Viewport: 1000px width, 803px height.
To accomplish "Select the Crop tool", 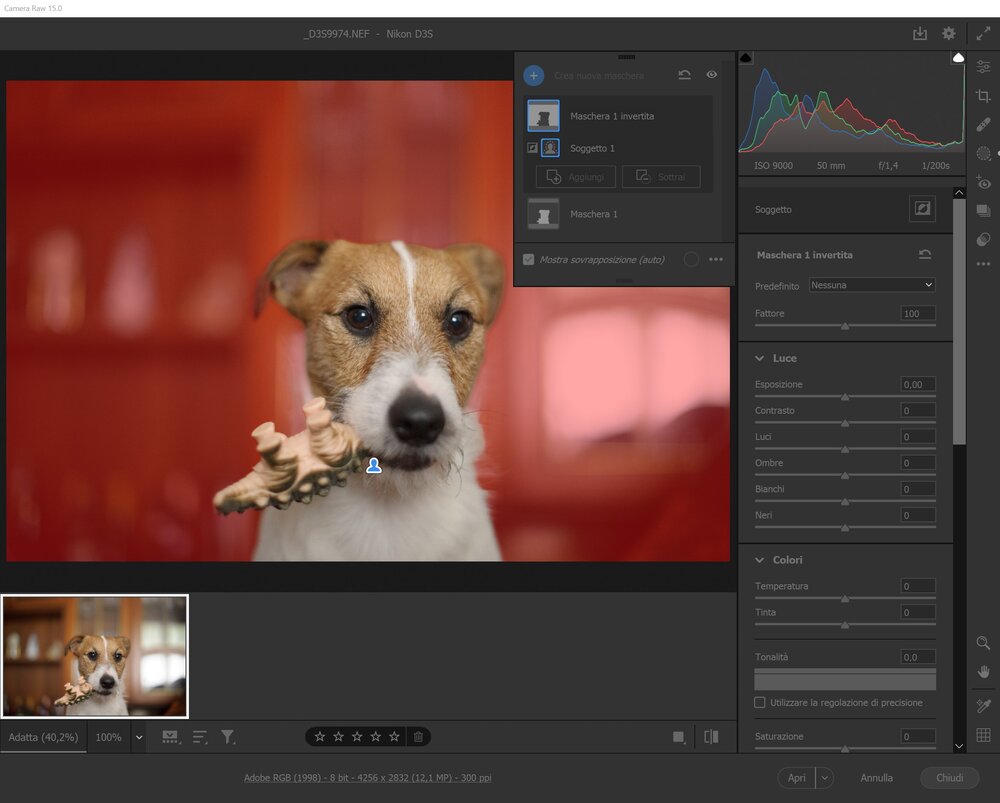I will coord(983,96).
